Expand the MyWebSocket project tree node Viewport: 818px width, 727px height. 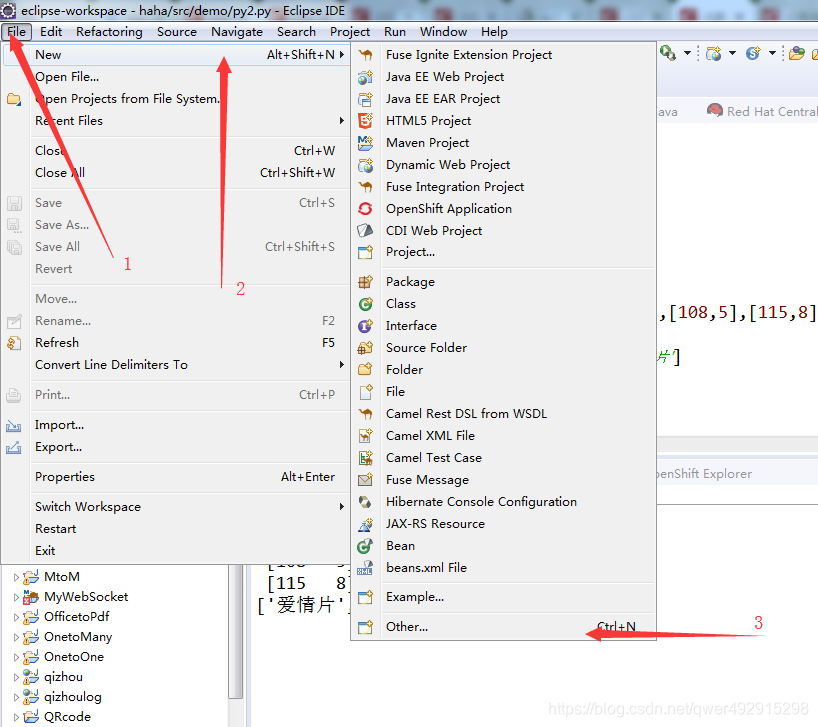[16, 597]
